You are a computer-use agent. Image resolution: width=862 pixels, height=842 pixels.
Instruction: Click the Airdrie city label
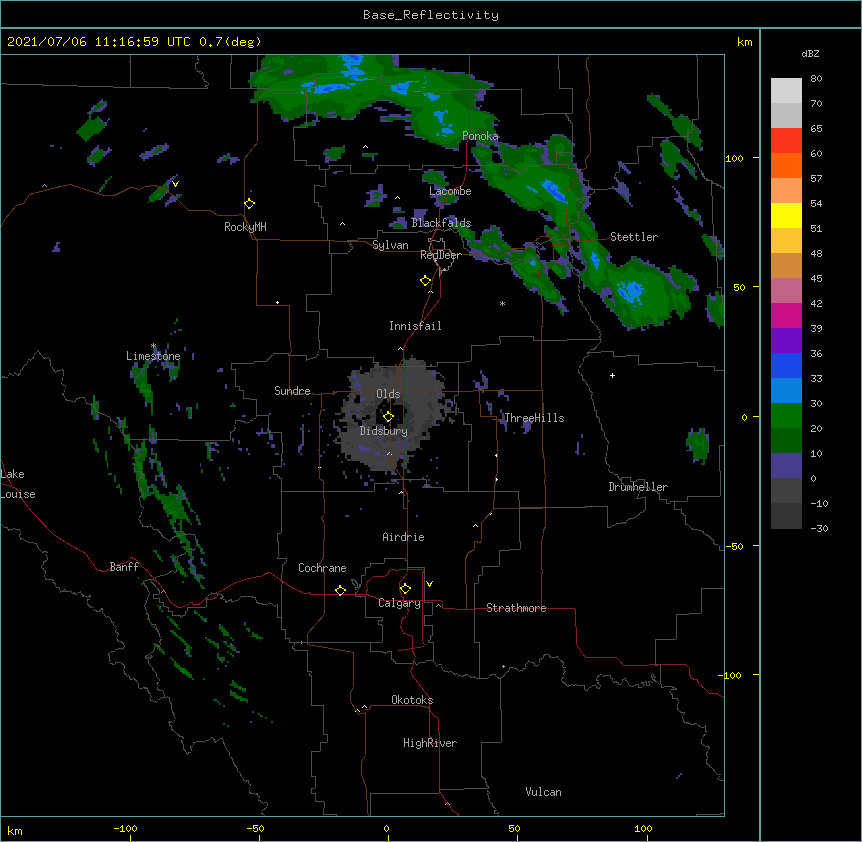pos(404,537)
